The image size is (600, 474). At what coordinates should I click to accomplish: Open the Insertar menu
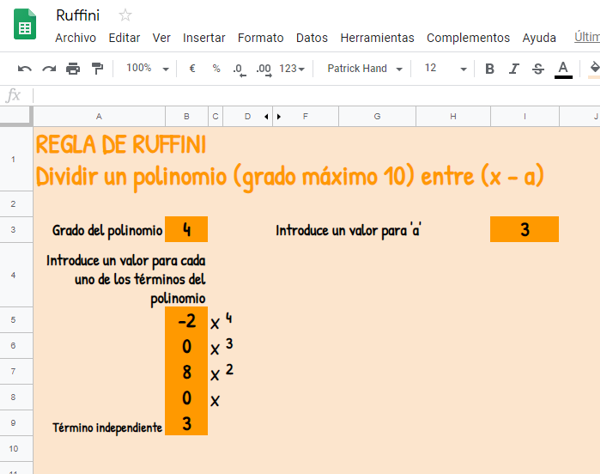204,38
